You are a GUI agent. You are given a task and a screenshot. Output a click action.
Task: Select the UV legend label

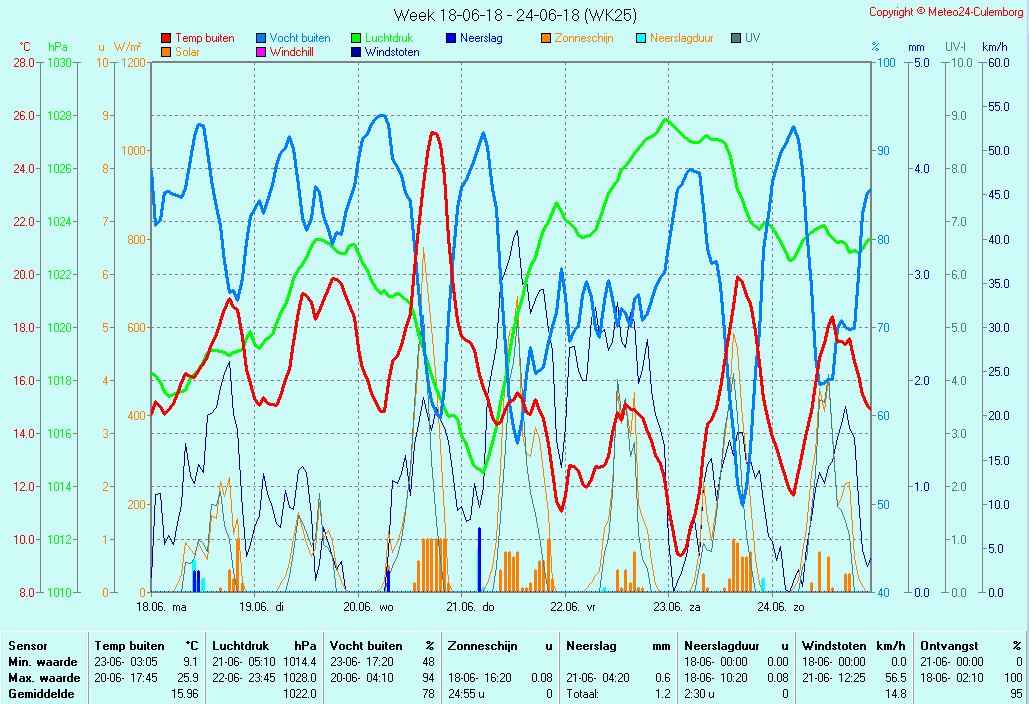click(x=752, y=38)
